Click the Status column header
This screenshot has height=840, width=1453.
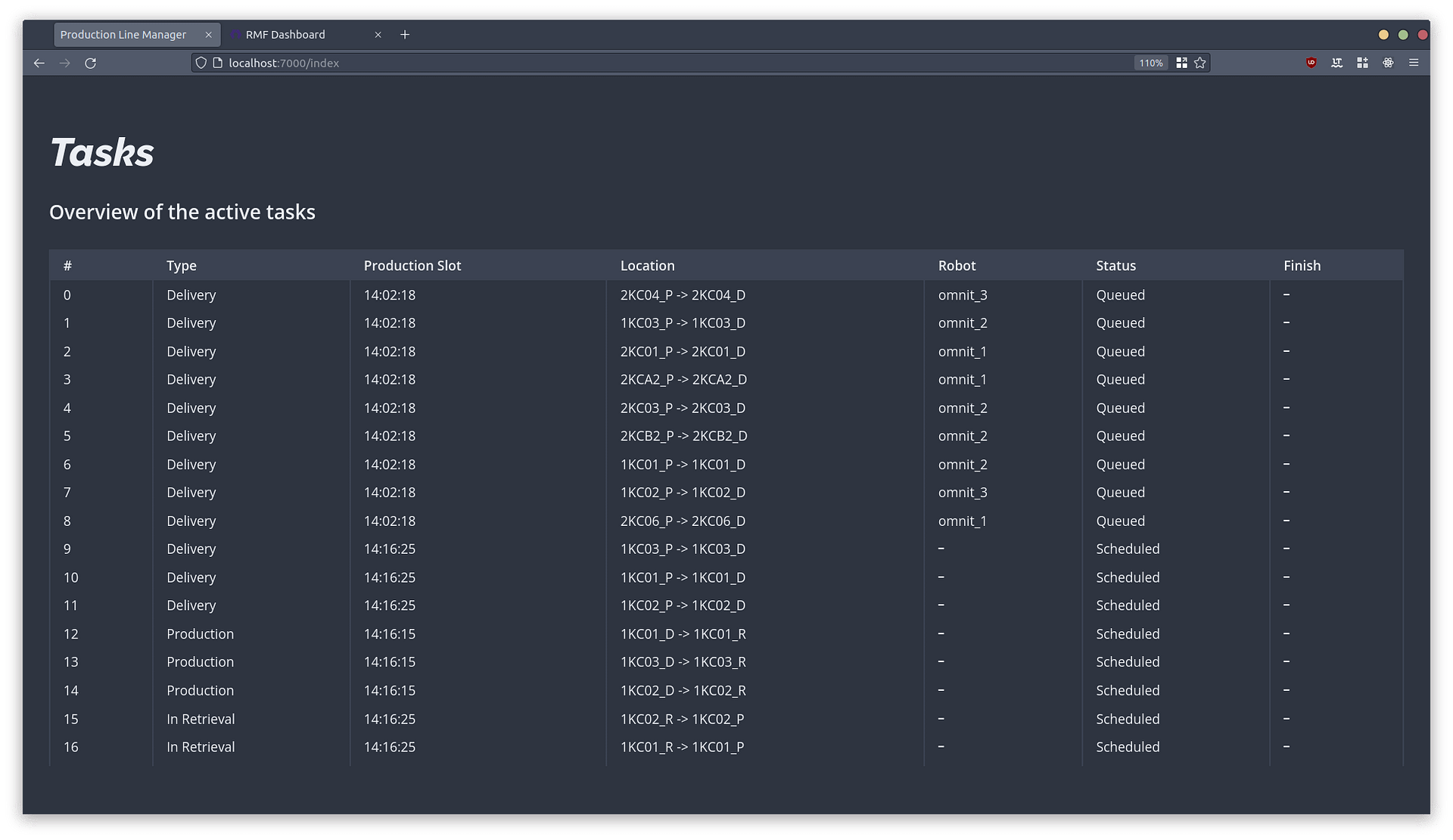1115,266
